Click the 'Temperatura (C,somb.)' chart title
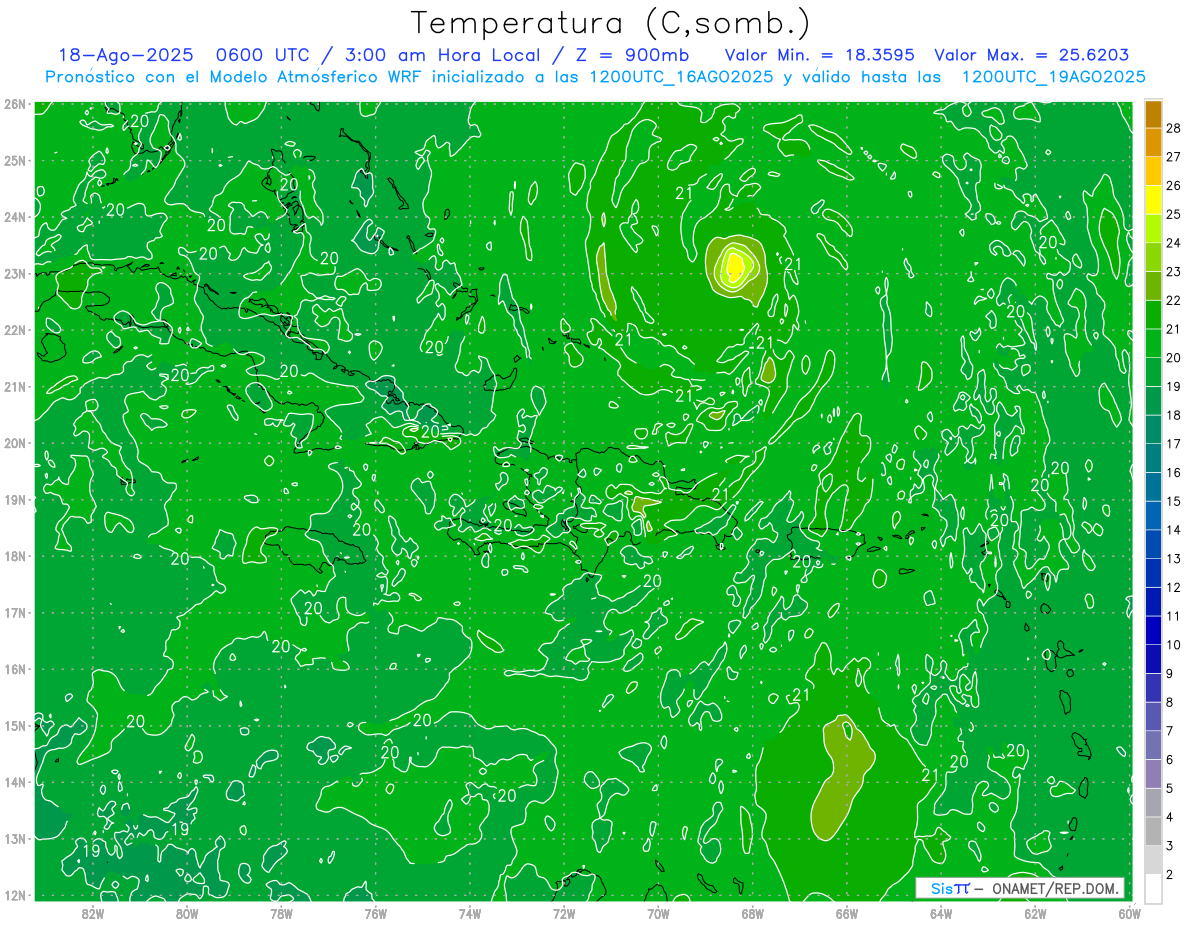 [x=610, y=22]
